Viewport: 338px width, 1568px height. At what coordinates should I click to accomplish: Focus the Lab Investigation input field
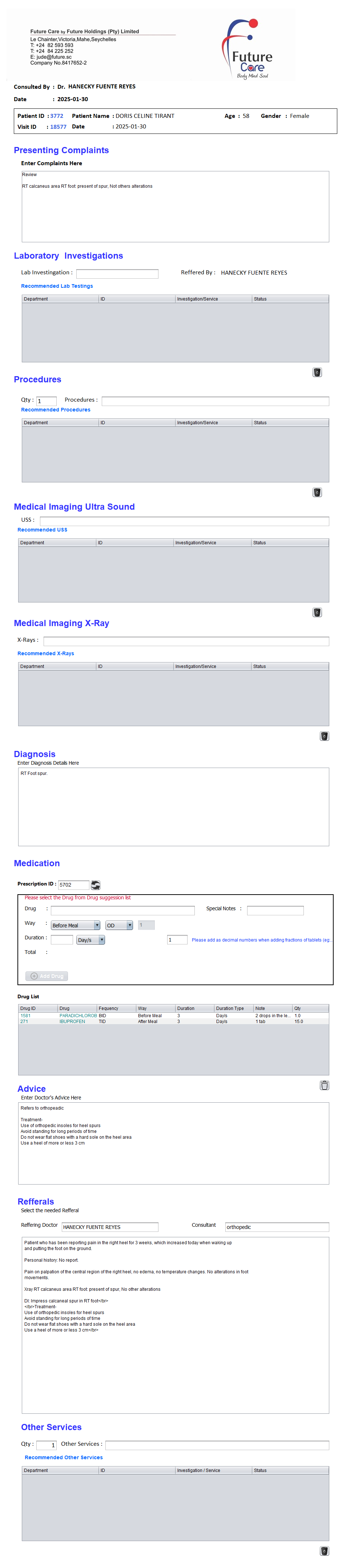click(117, 273)
